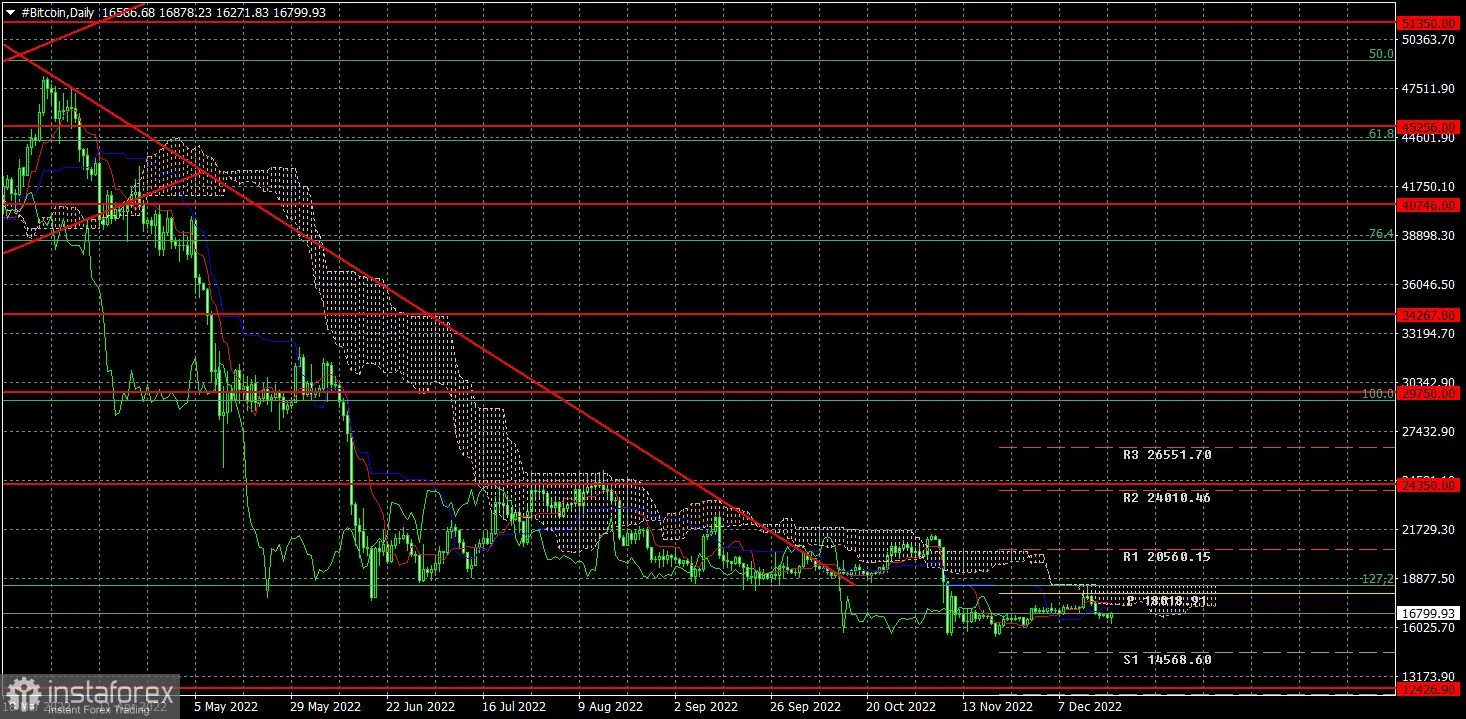Viewport: 1466px width, 719px height.
Task: Click the 27432.90 price axis value
Action: point(1427,431)
